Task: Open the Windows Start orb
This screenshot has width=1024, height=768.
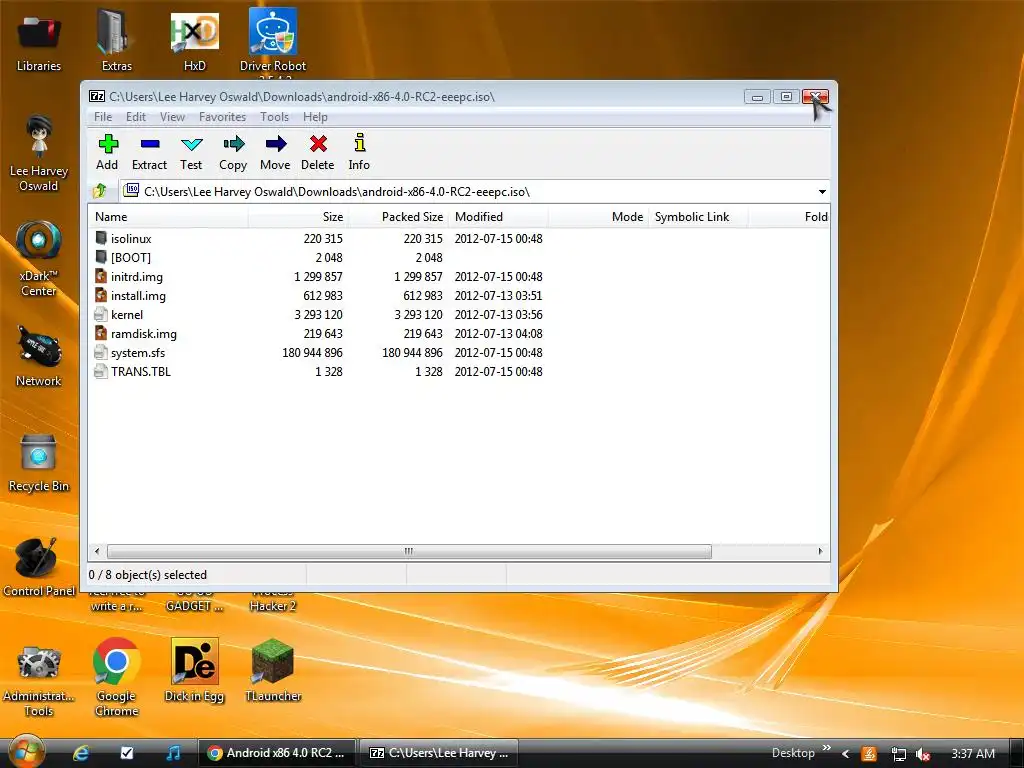Action: [x=26, y=752]
